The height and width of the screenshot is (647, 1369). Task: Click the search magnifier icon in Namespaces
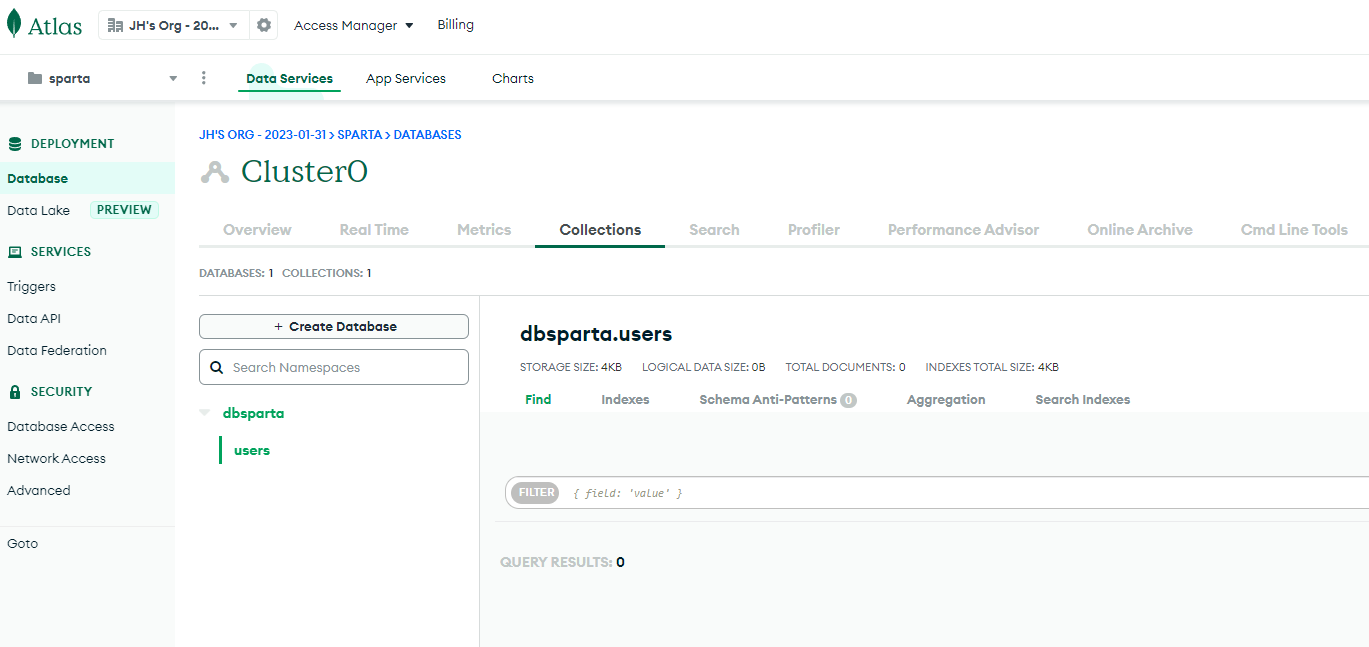[x=217, y=367]
